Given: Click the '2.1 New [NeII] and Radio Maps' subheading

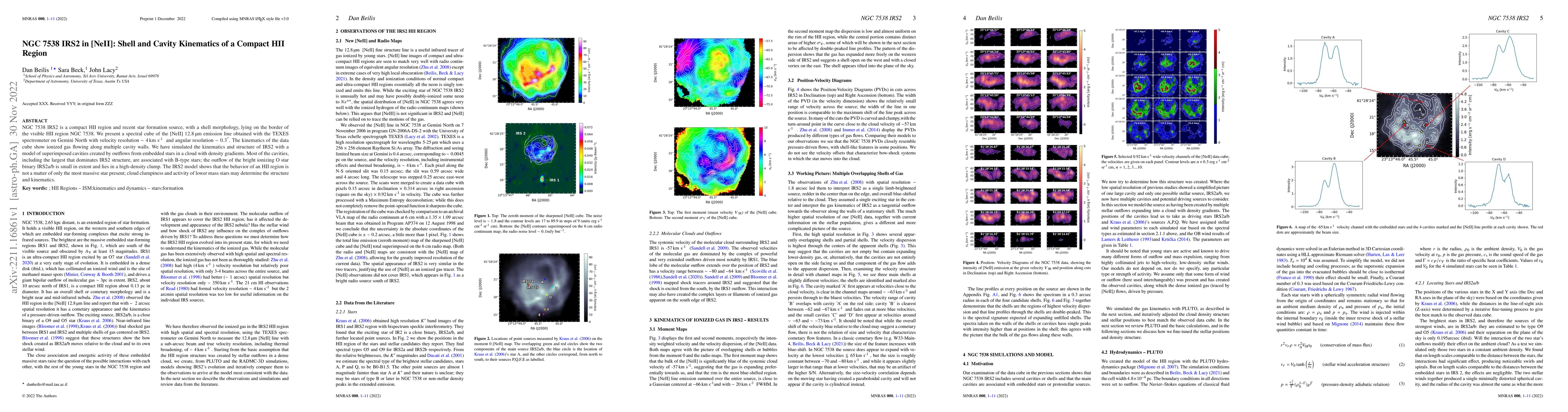Looking at the screenshot, I should click(x=368, y=41).
